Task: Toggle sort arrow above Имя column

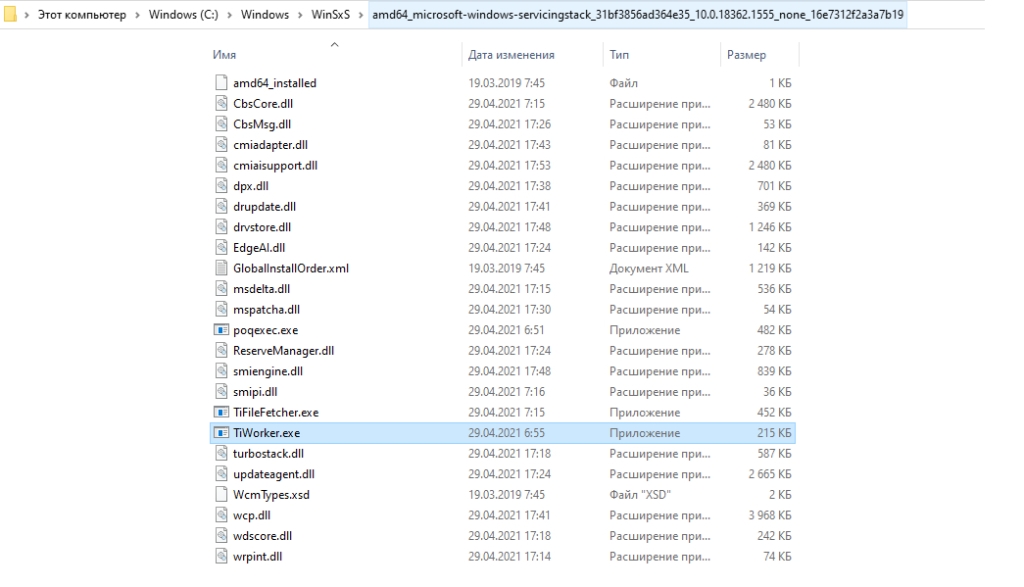Action: 334,44
